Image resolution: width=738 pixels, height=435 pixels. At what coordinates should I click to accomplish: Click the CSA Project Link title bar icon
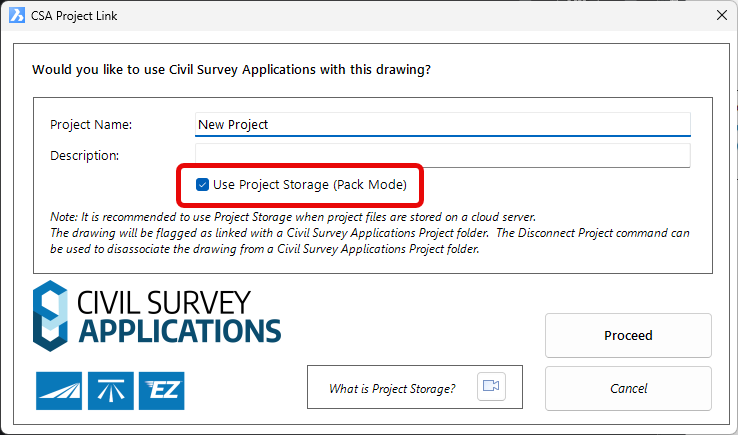[x=17, y=15]
